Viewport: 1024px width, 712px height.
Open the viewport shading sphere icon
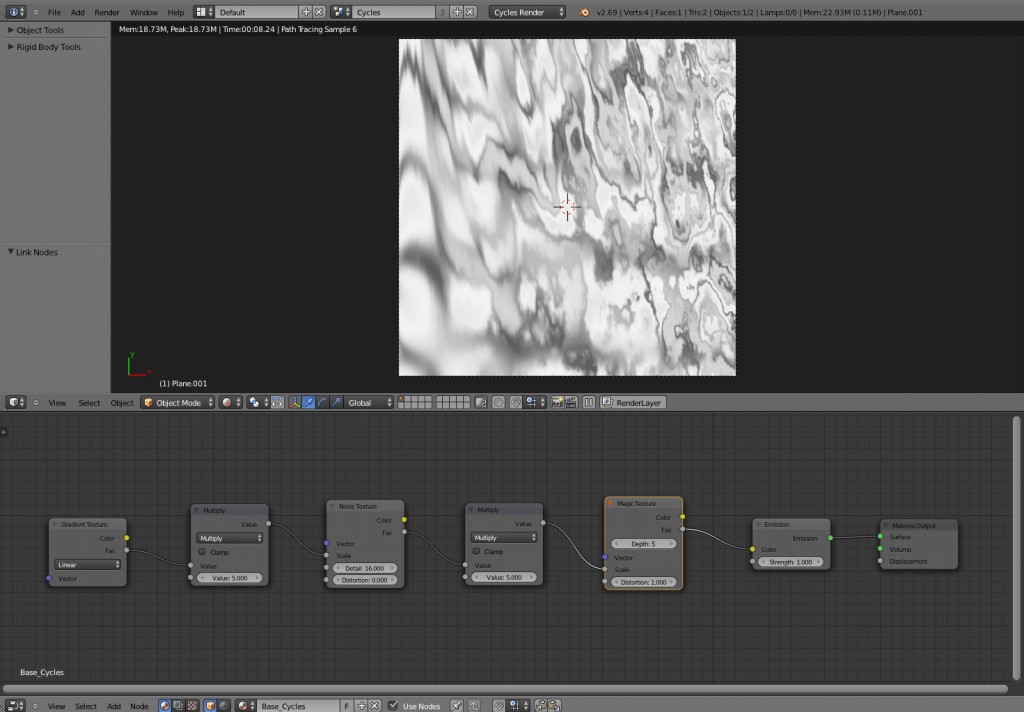tap(227, 403)
